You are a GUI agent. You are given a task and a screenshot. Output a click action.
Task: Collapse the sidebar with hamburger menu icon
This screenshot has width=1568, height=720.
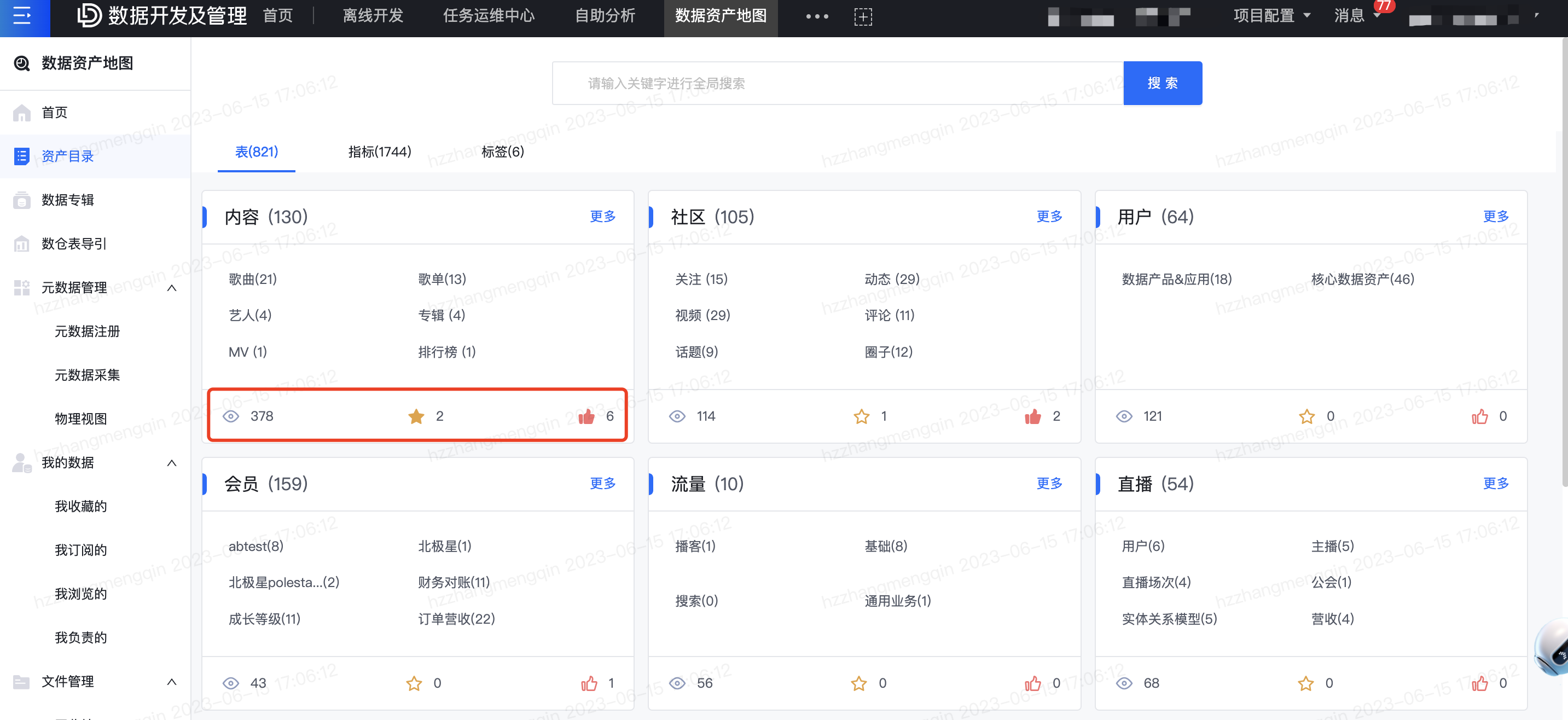tap(22, 16)
